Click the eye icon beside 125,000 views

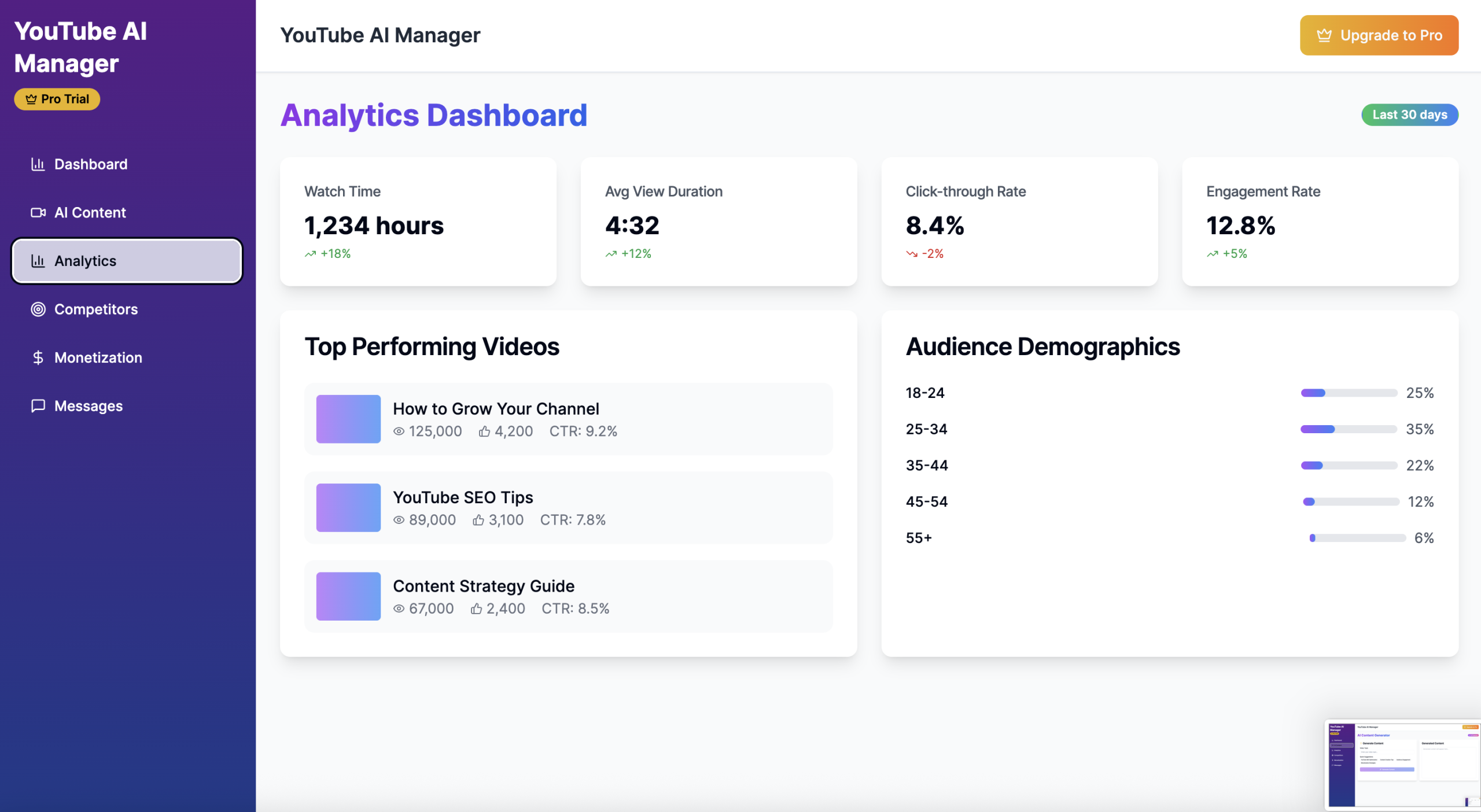coord(399,431)
